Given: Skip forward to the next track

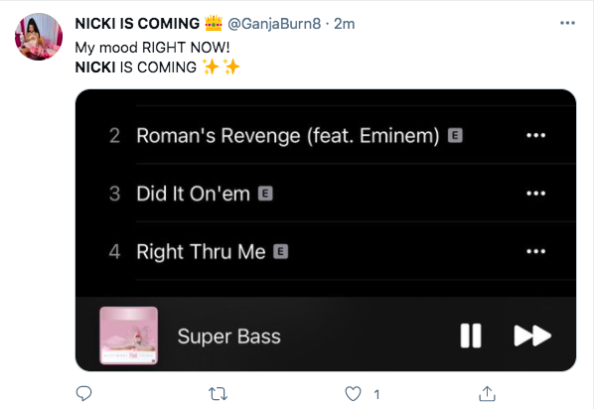Looking at the screenshot, I should pos(532,335).
